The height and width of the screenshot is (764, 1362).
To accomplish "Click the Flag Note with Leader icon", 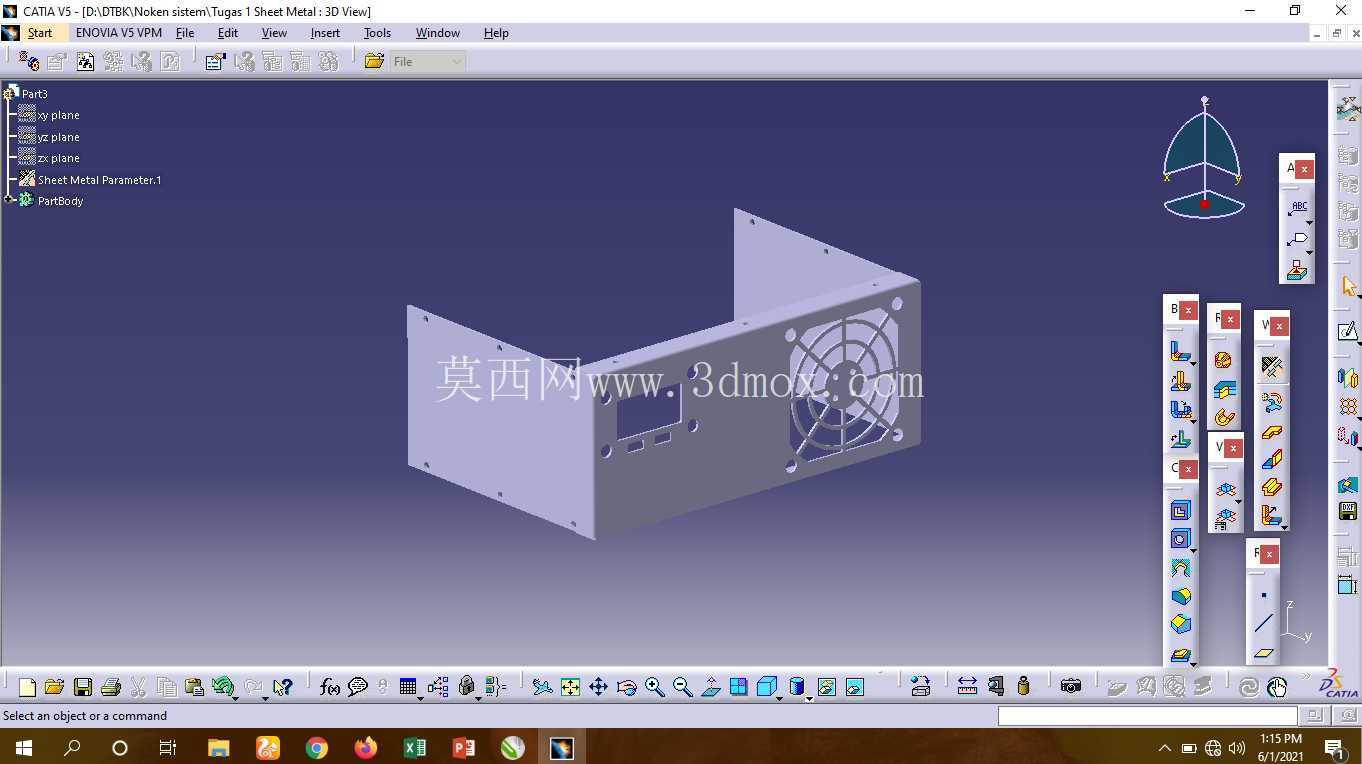I will tap(1298, 240).
